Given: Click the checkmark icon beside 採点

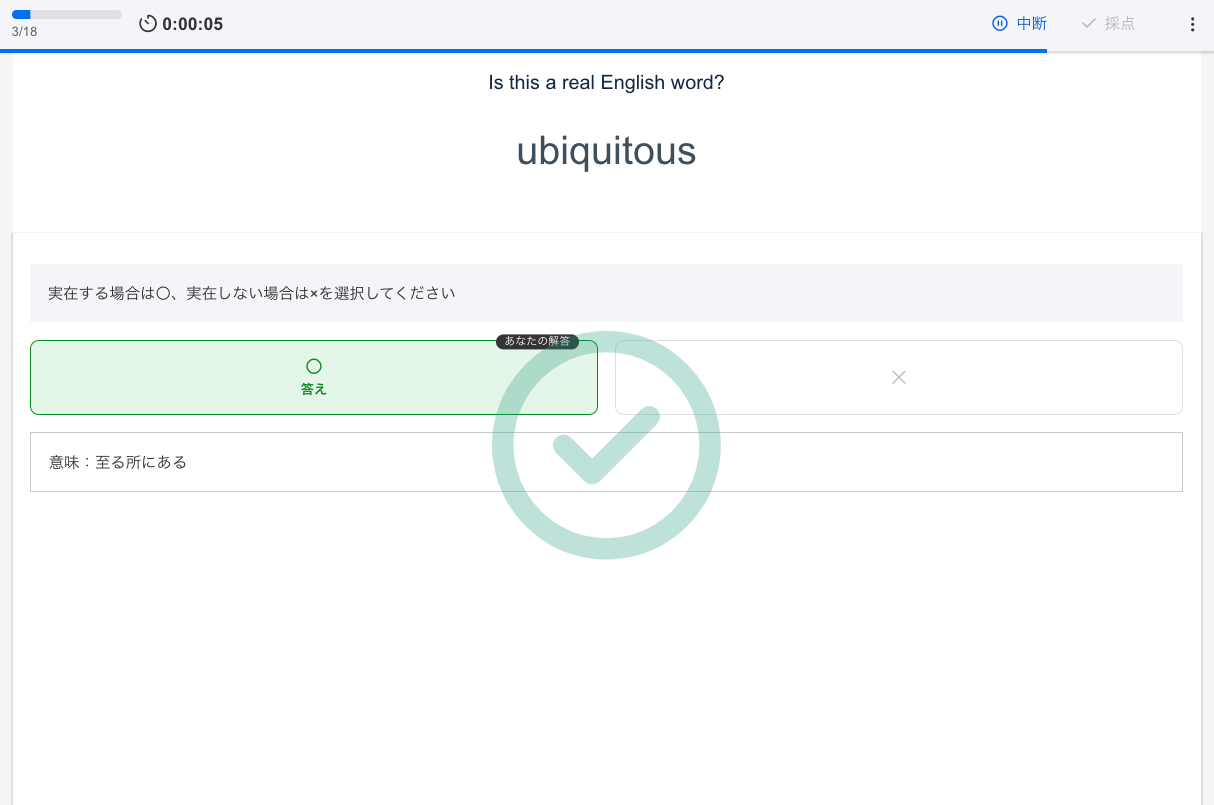Looking at the screenshot, I should point(1089,24).
